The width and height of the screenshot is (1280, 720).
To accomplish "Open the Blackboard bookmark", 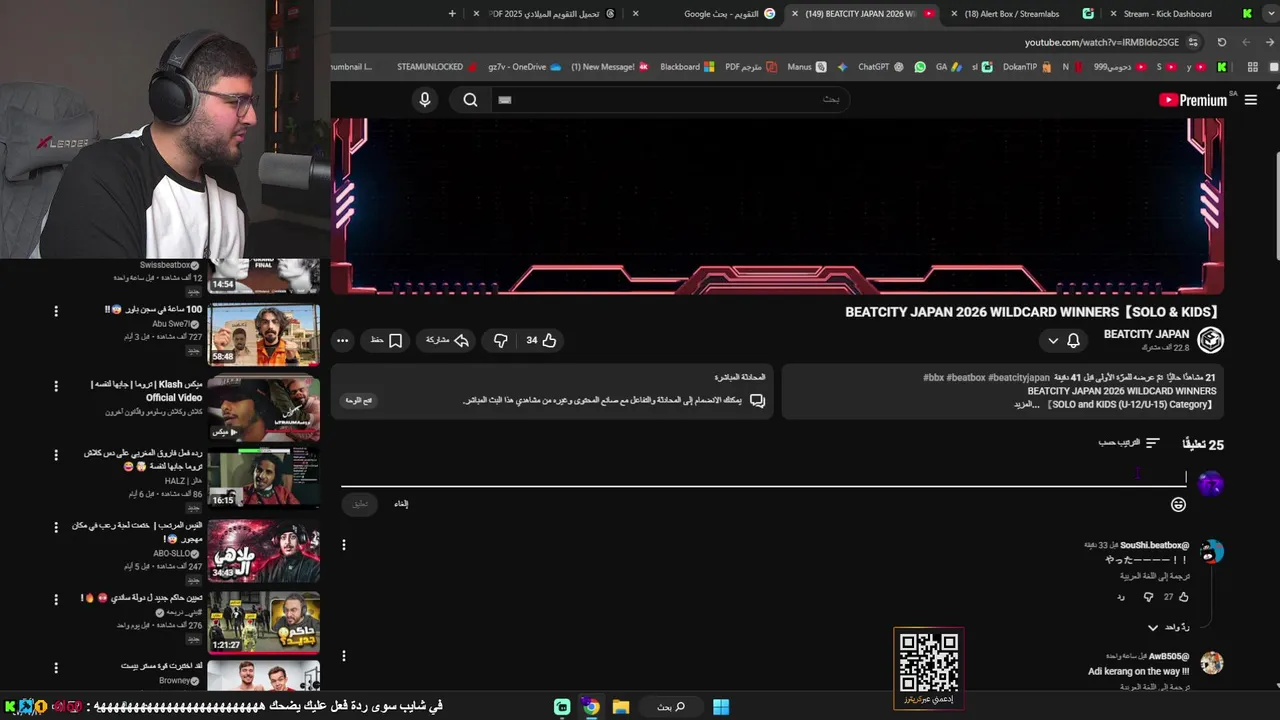I will pos(687,67).
